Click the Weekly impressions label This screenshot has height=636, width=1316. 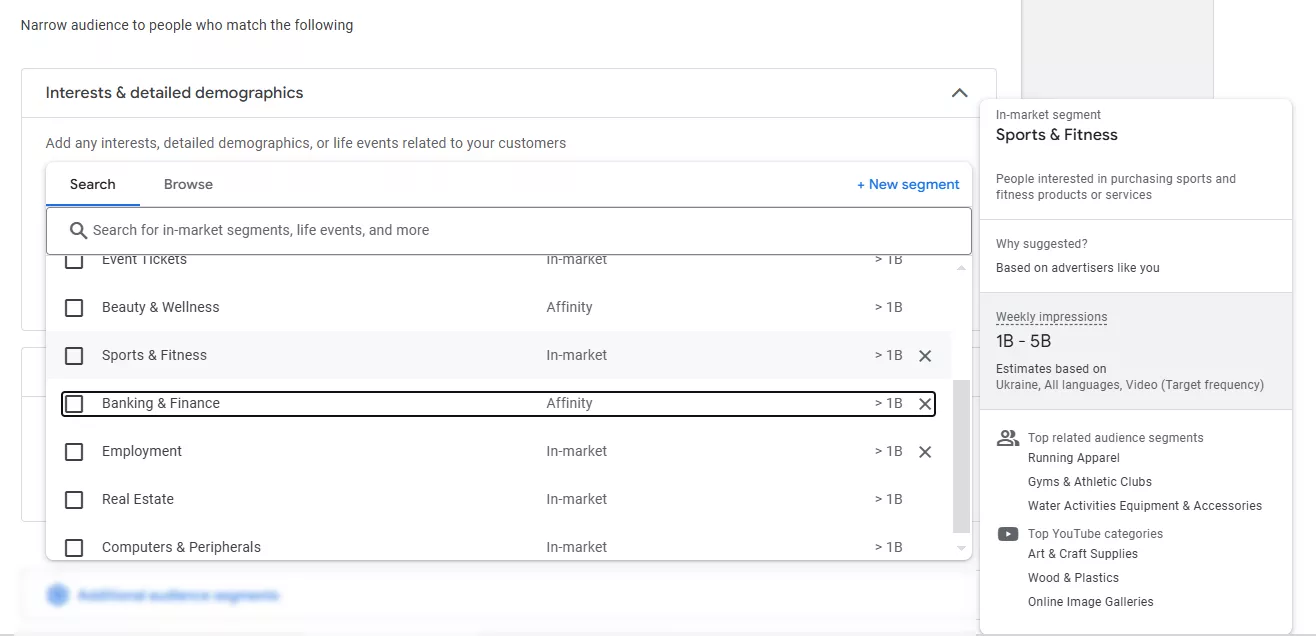point(1051,317)
